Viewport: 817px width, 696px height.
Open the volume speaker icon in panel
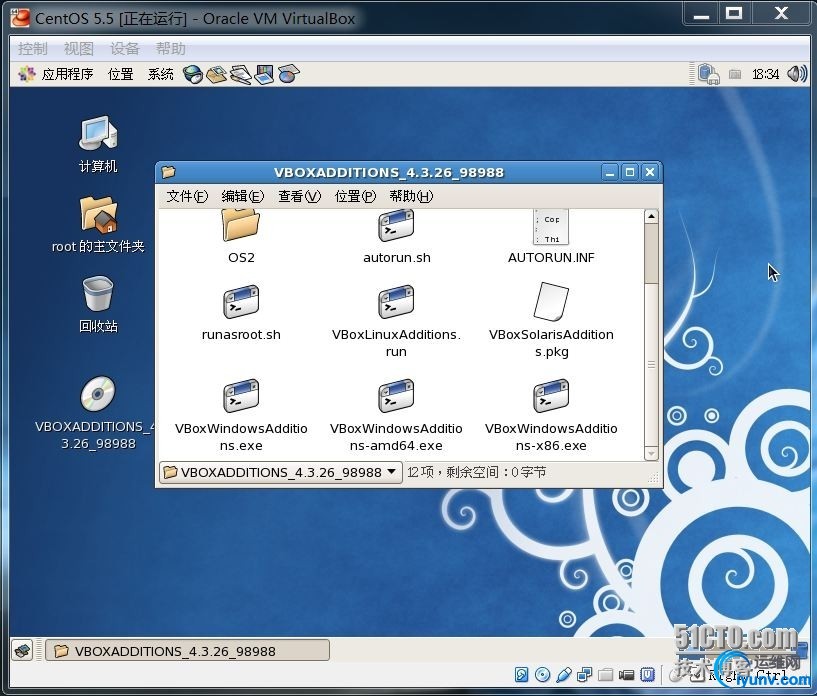click(x=797, y=74)
